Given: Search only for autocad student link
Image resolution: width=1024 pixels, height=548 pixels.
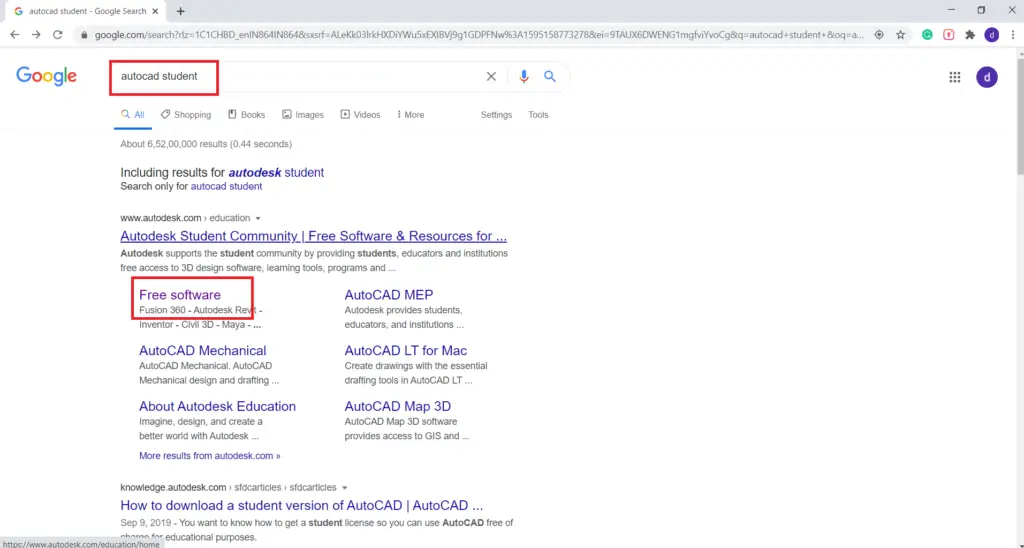Looking at the screenshot, I should click(x=226, y=186).
